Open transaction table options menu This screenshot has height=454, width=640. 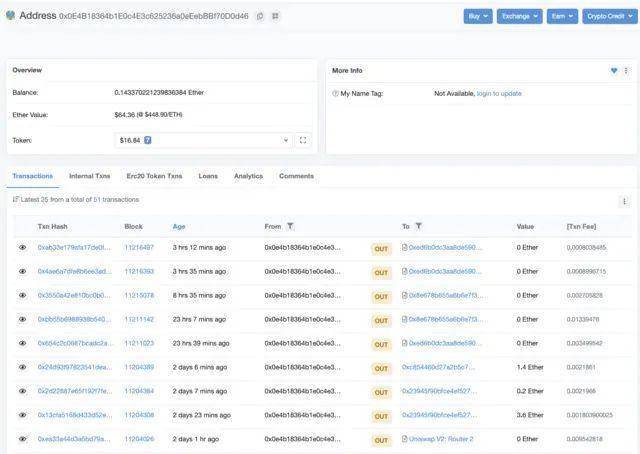coord(624,201)
